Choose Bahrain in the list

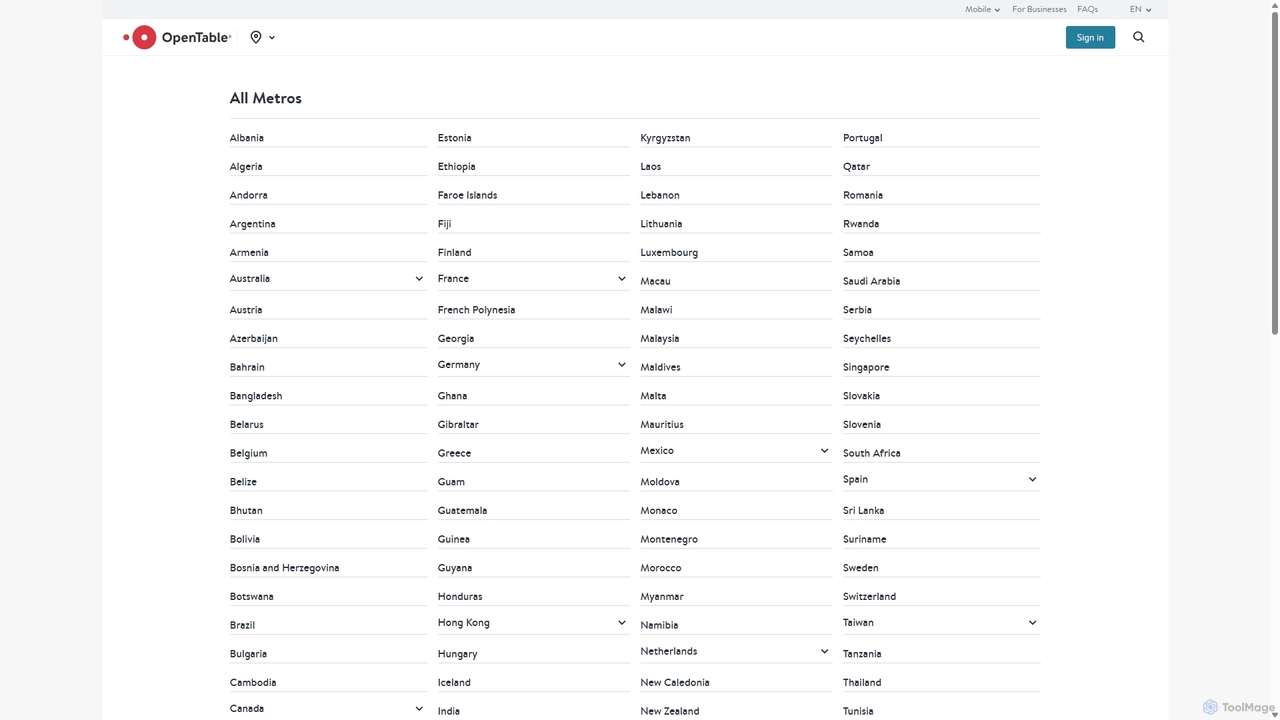click(247, 368)
